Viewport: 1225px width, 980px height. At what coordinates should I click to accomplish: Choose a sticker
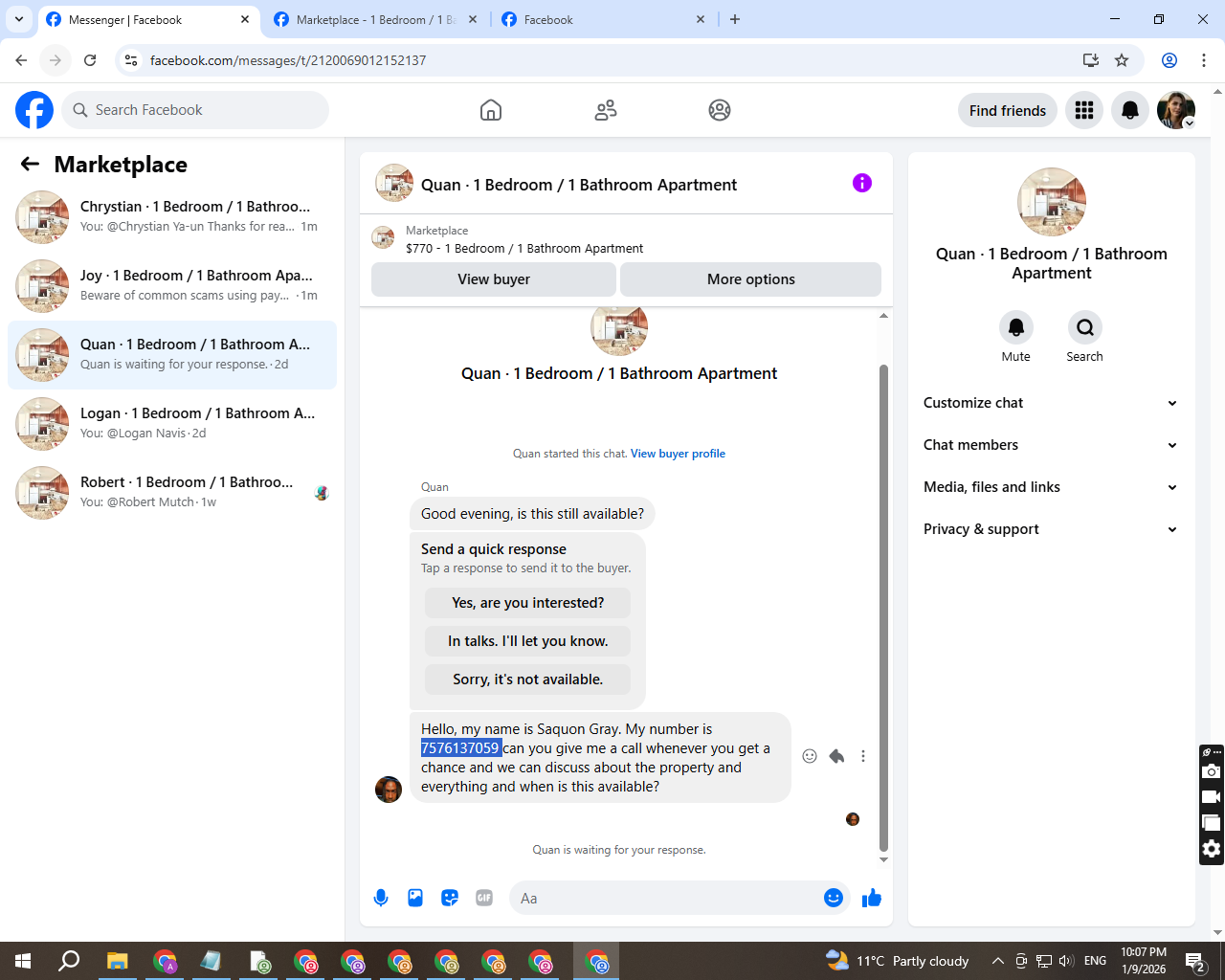pyautogui.click(x=450, y=898)
